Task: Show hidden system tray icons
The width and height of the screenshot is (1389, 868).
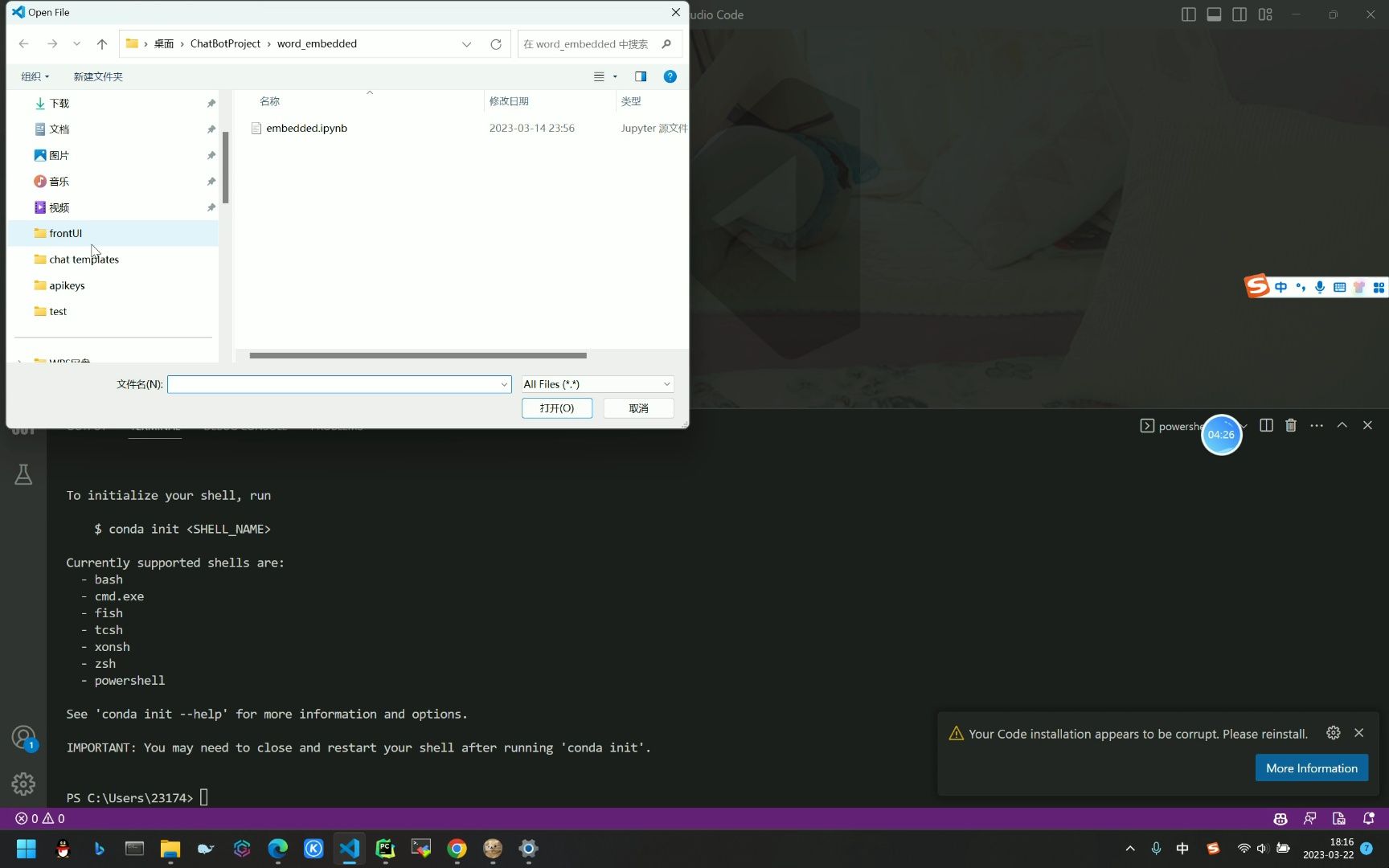Action: coord(1130,848)
